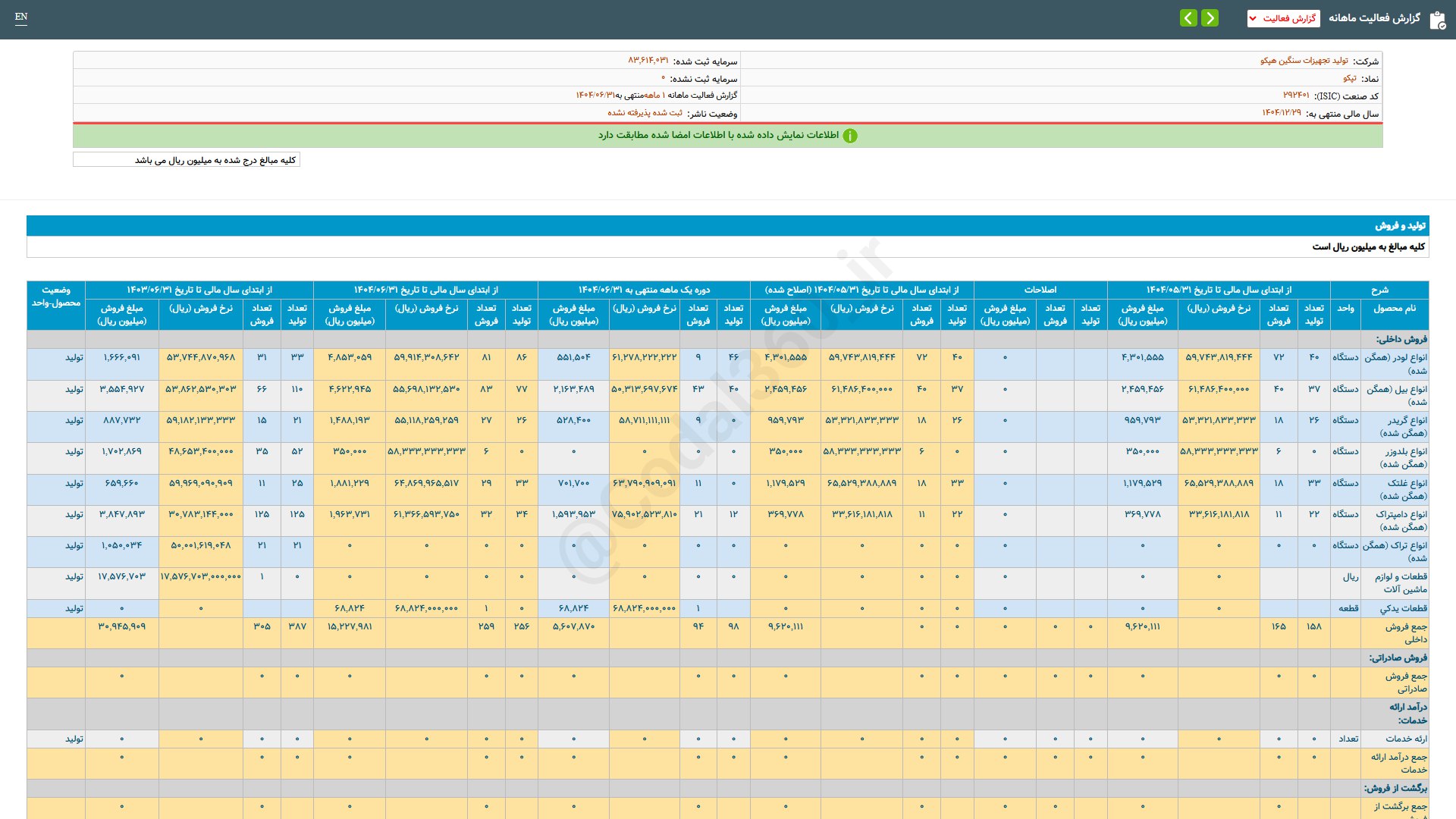Switch language with the EN link
The height and width of the screenshot is (819, 1456).
[21, 17]
